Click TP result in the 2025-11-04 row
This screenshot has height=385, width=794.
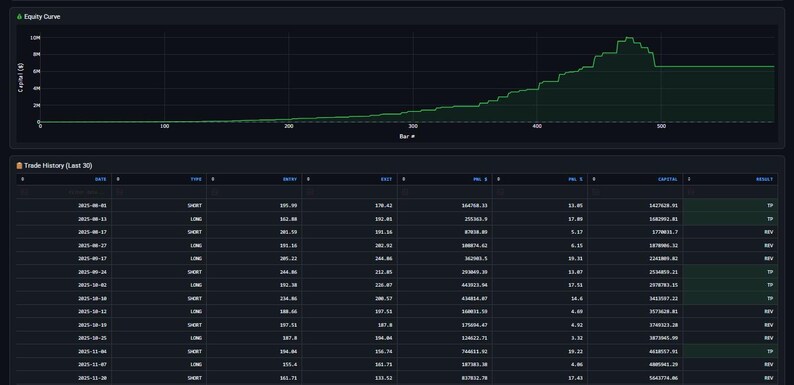click(x=770, y=351)
